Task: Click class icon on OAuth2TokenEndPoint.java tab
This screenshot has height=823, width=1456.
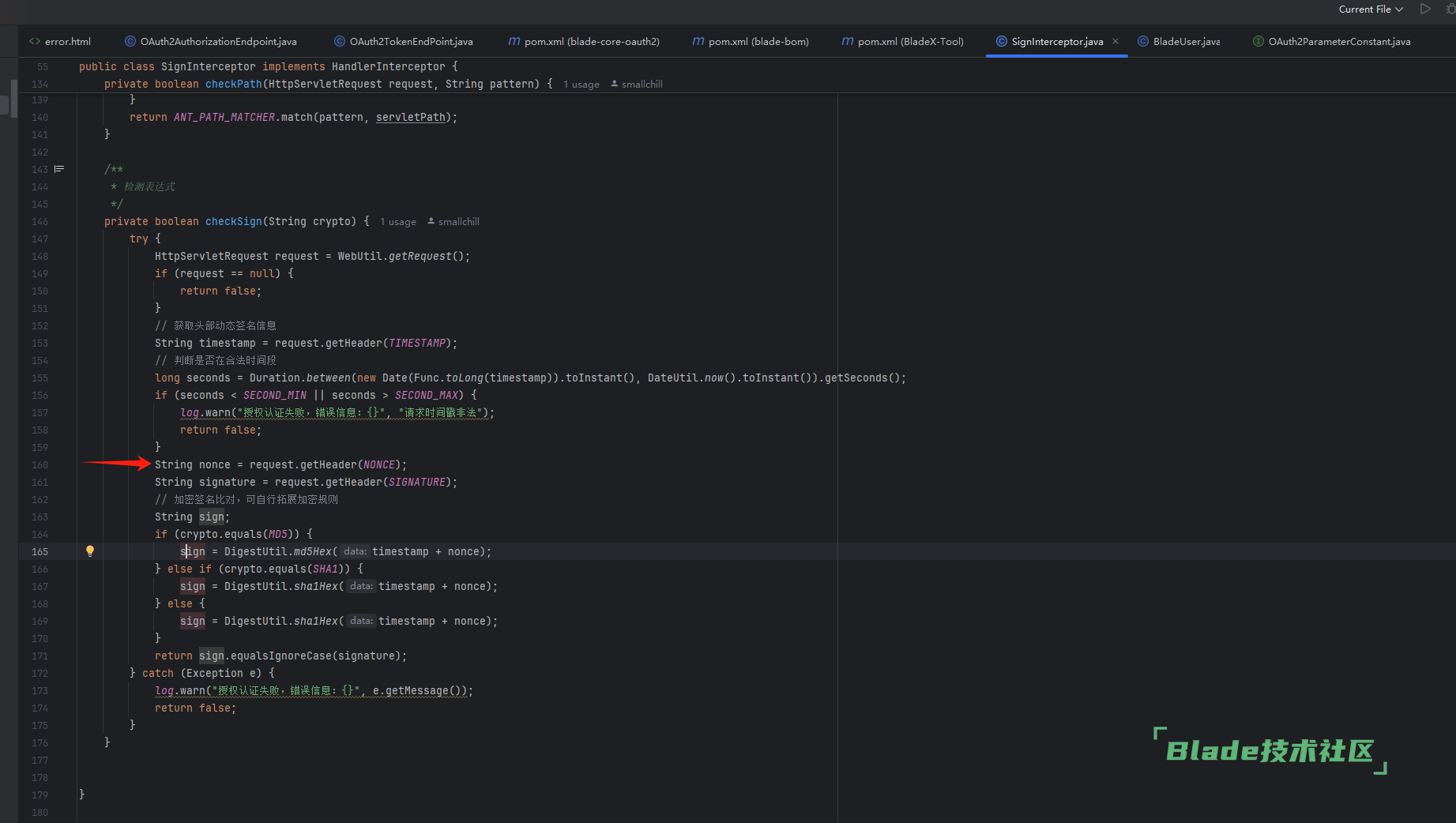Action: point(340,42)
